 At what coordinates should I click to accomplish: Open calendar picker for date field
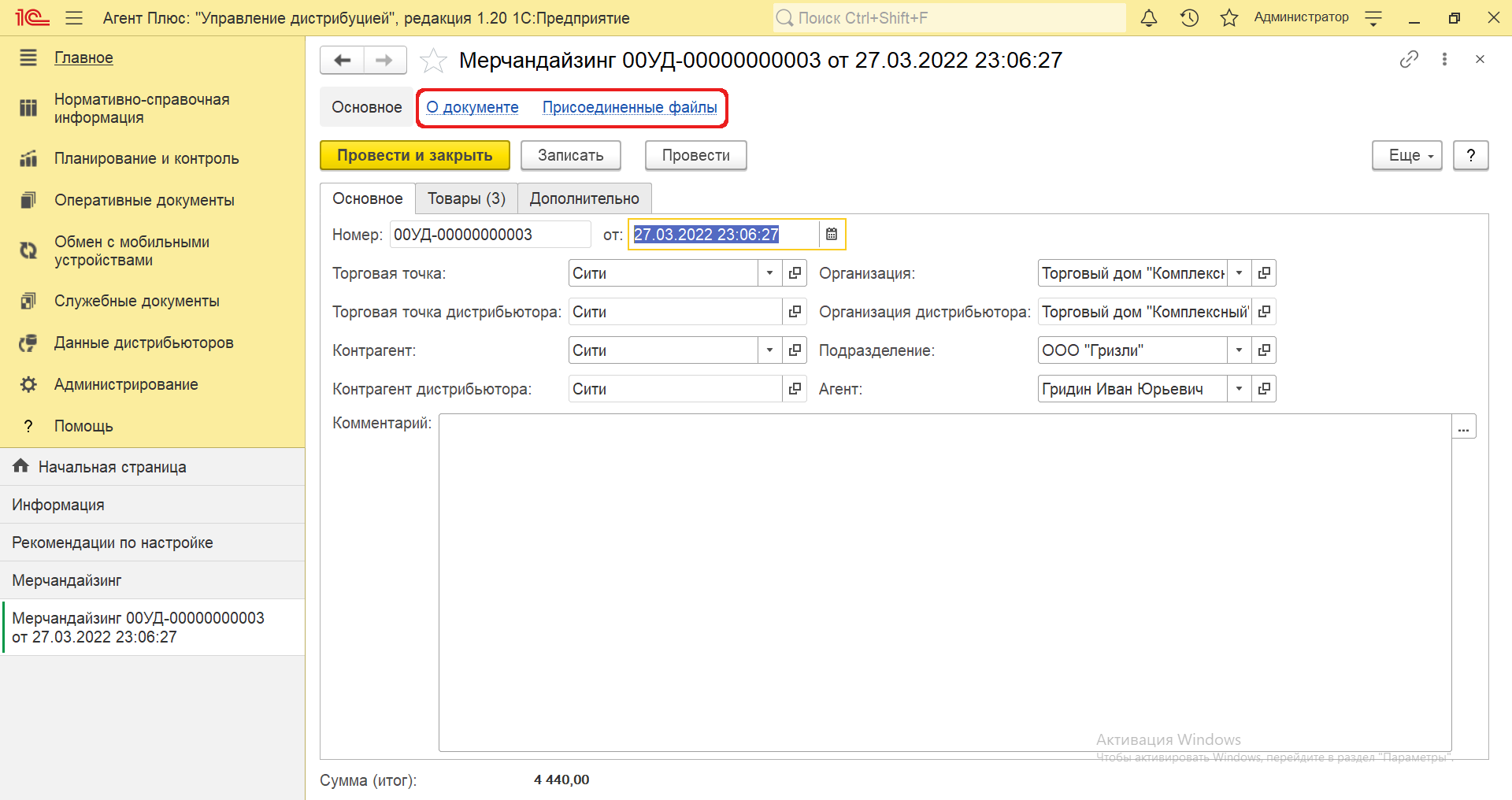831,234
